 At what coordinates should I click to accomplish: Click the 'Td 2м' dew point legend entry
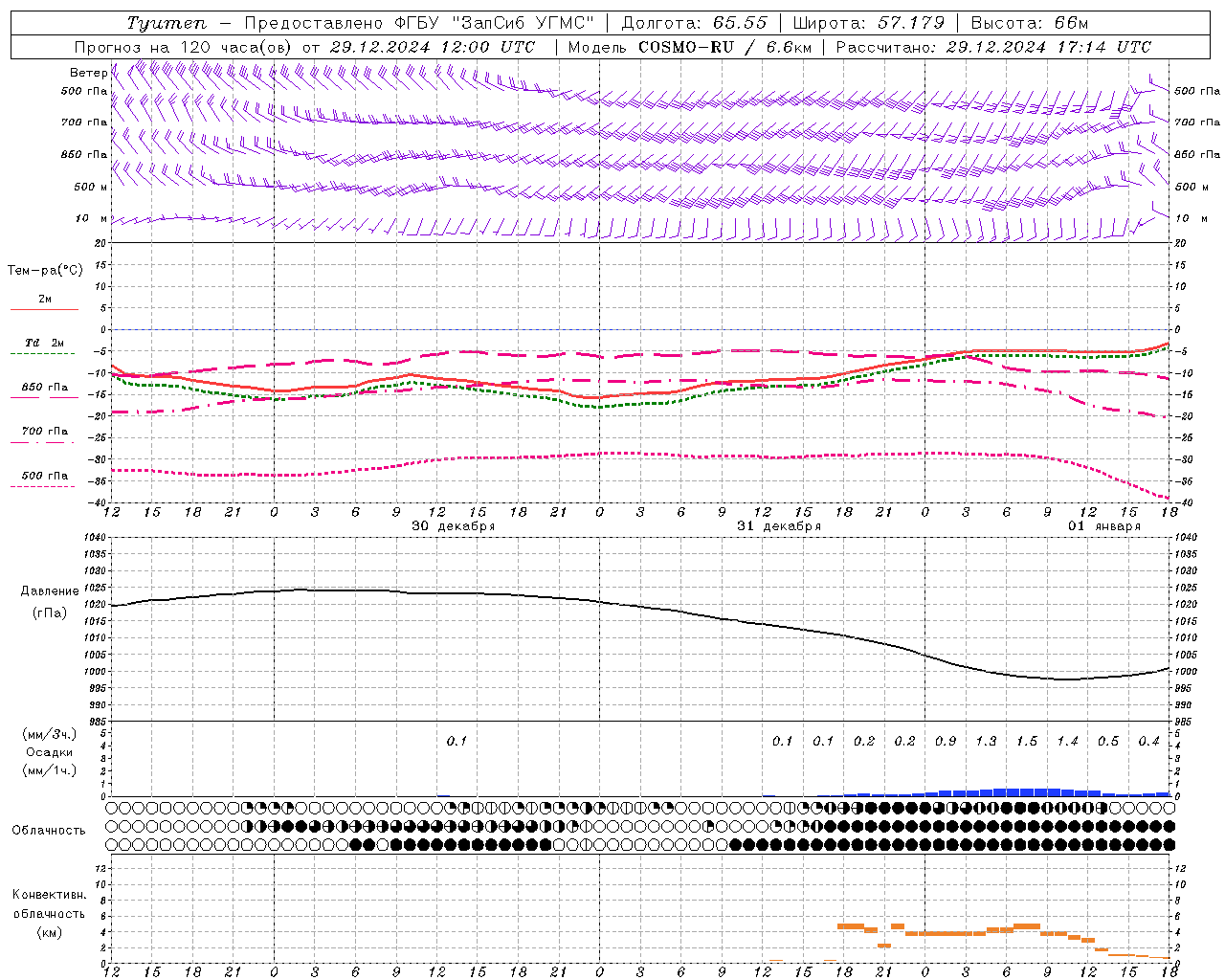point(45,343)
